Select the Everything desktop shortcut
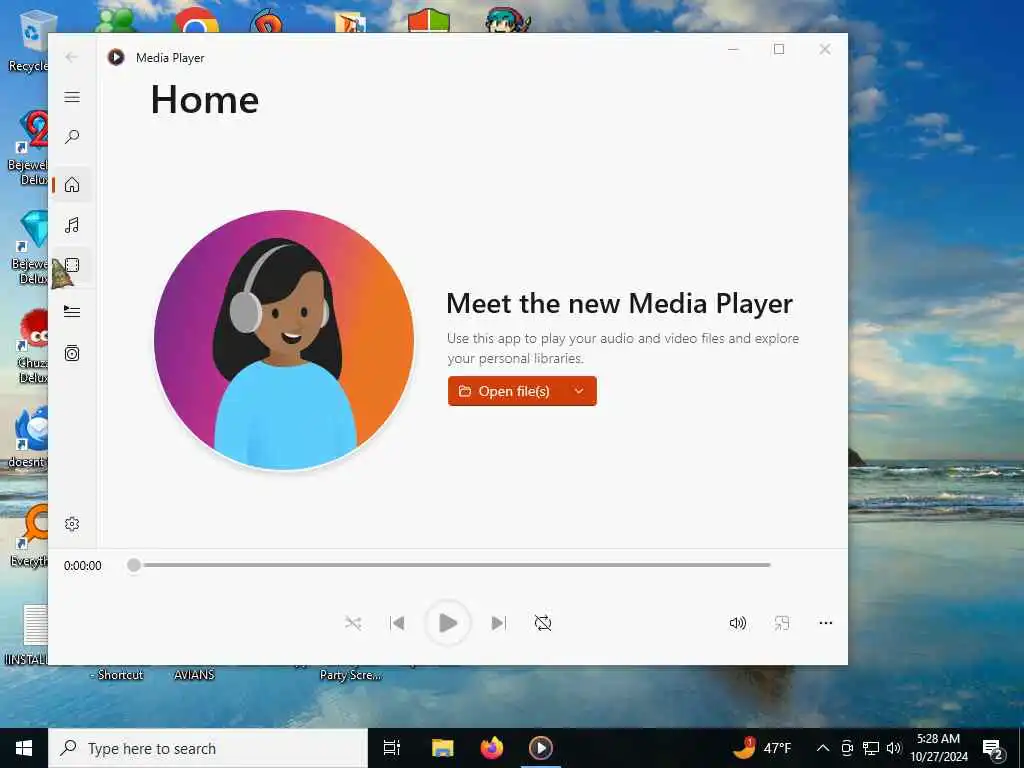1024x768 pixels. tap(29, 536)
